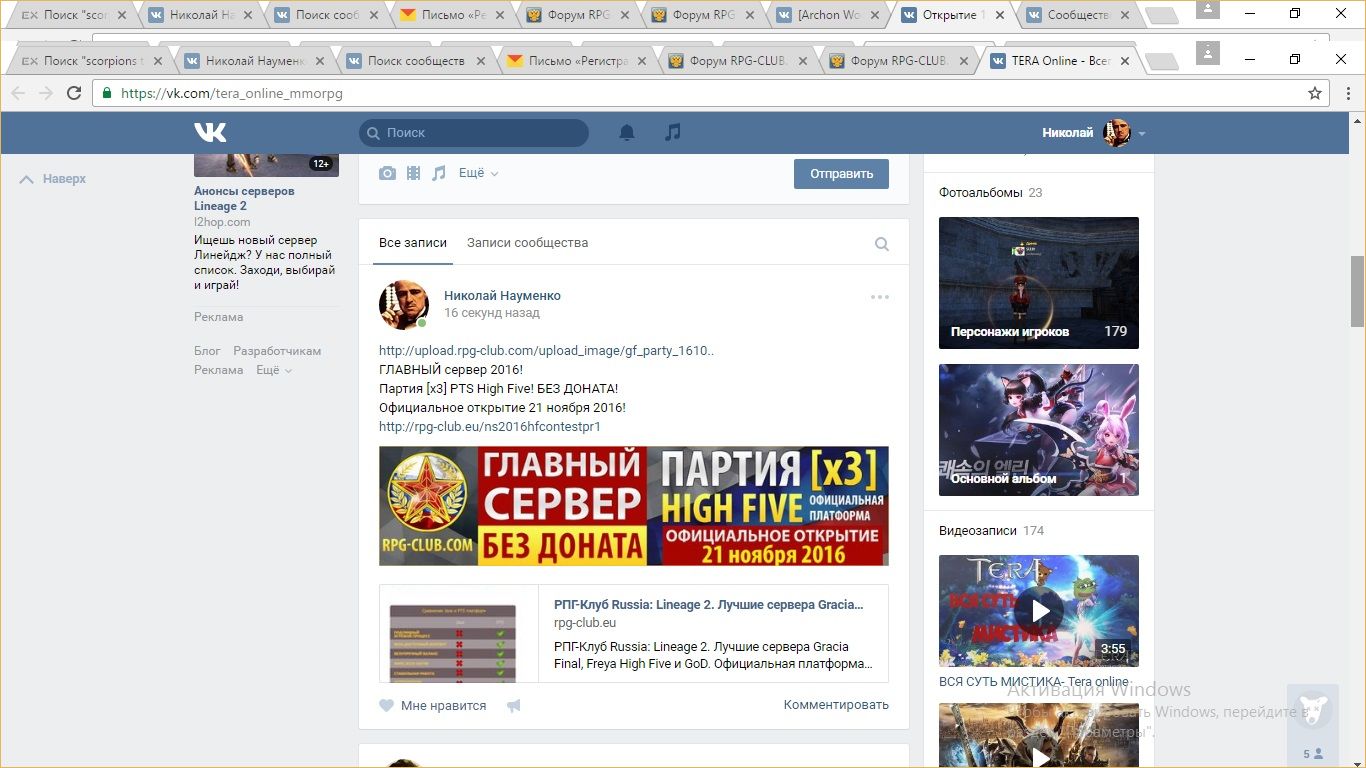Go to the VK home logo
The width and height of the screenshot is (1366, 768).
coord(210,132)
